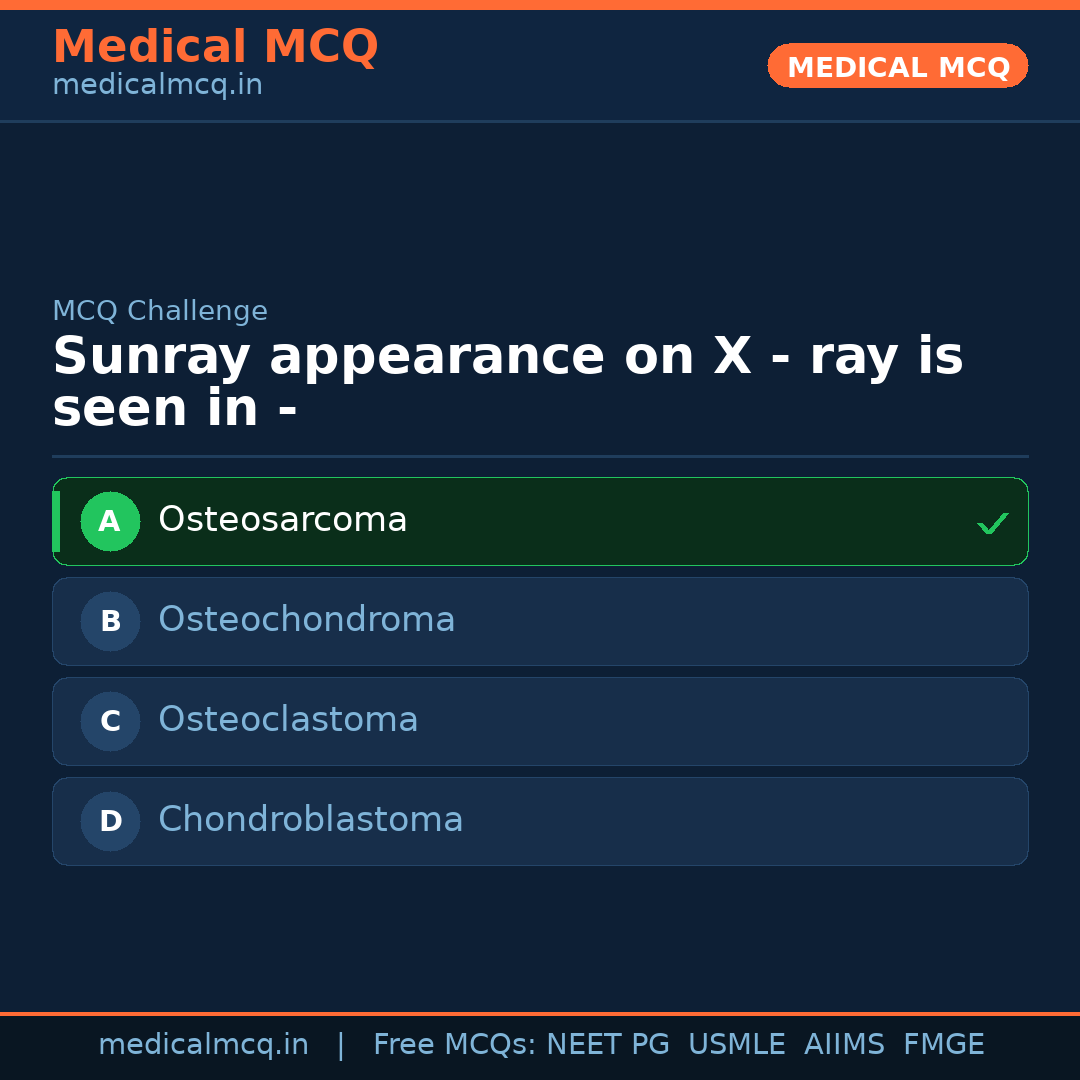The image size is (1080, 1080).
Task: Select the Osteochondroma answer option
Action: click(x=540, y=621)
